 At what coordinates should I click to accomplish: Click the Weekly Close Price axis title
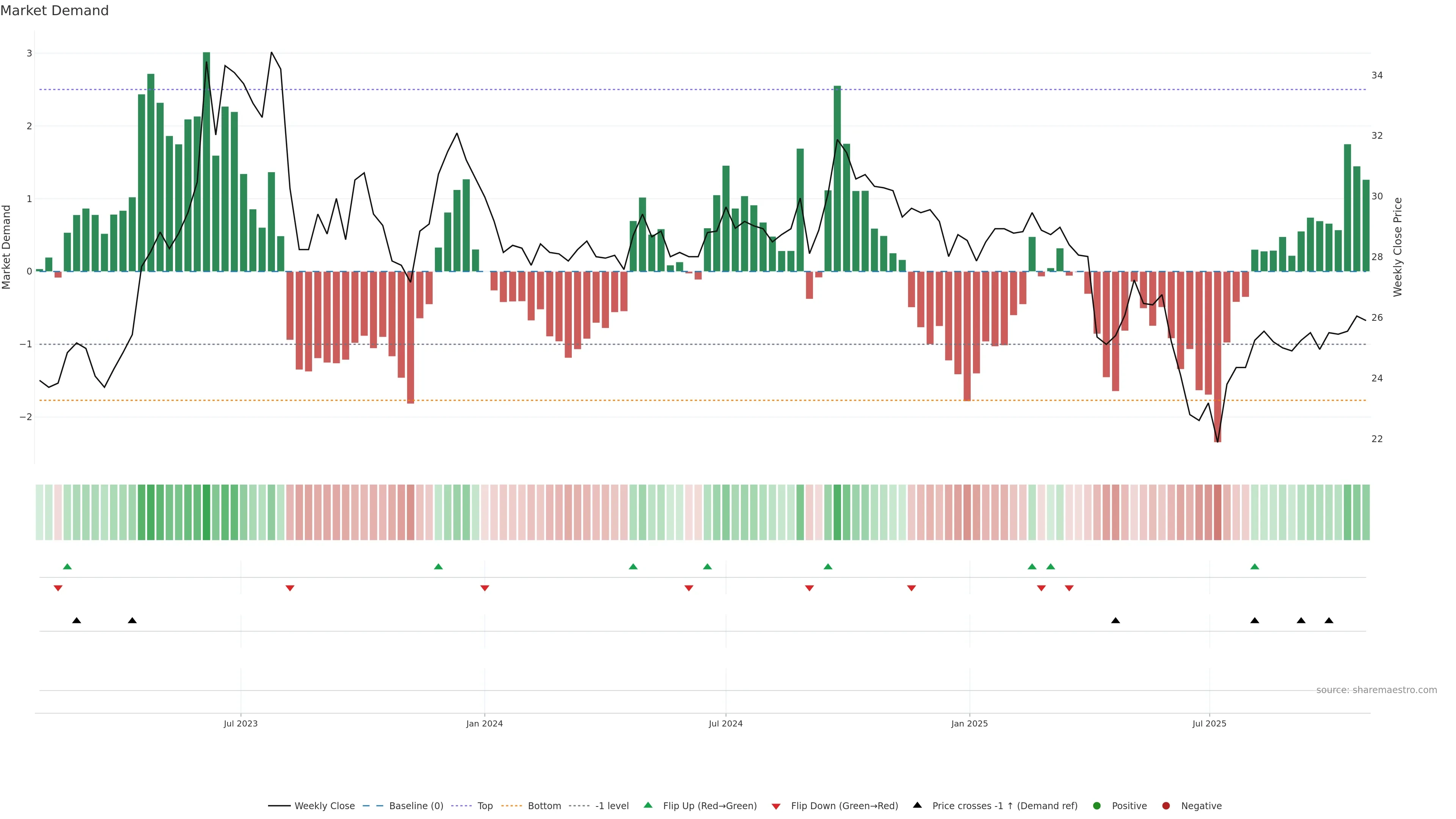click(1398, 247)
